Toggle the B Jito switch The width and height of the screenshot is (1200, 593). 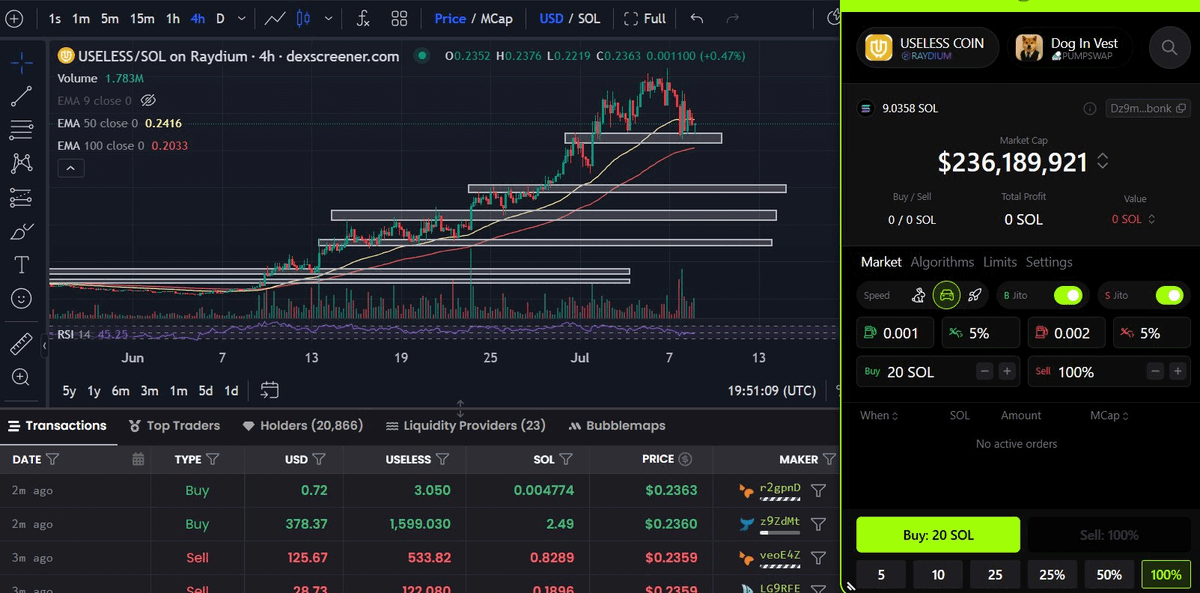pos(1068,295)
